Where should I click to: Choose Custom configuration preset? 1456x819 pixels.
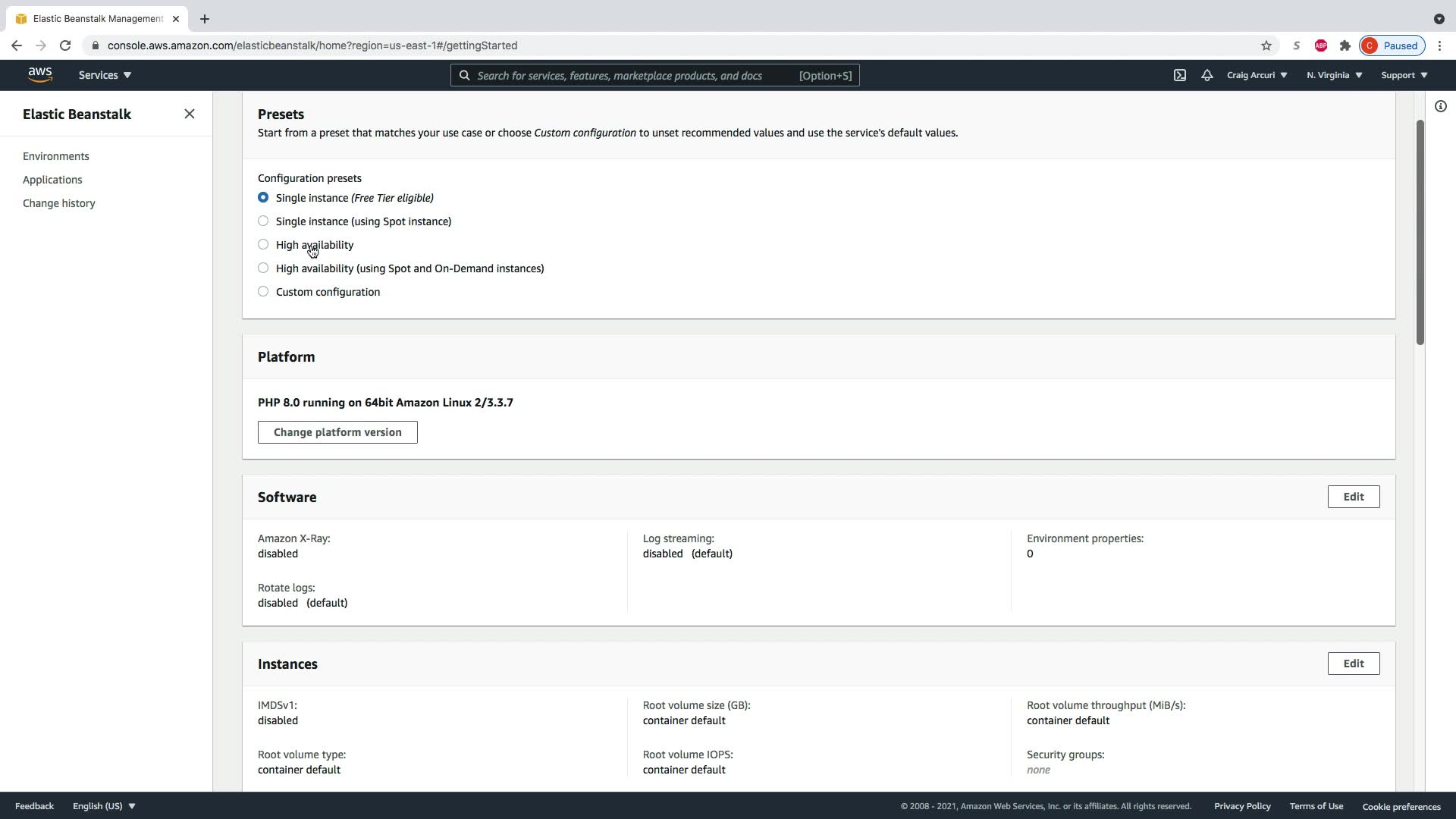coord(263,291)
